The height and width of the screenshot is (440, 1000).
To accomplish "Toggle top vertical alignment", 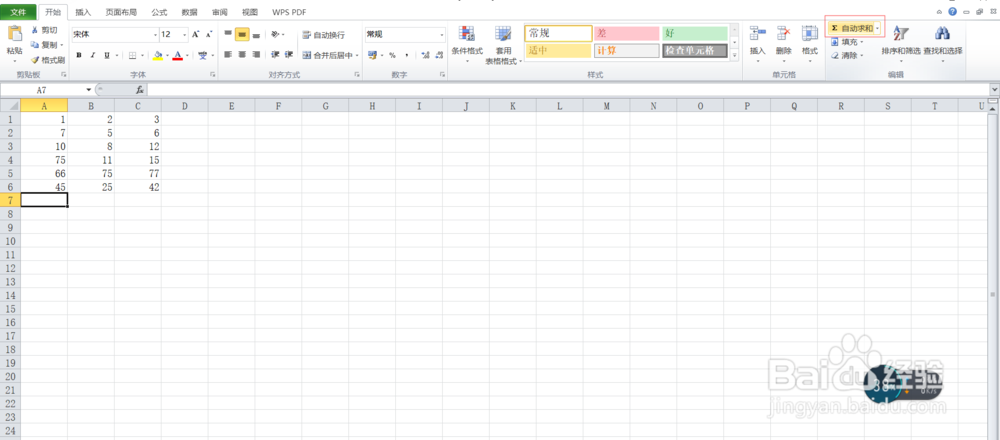I will (x=228, y=34).
